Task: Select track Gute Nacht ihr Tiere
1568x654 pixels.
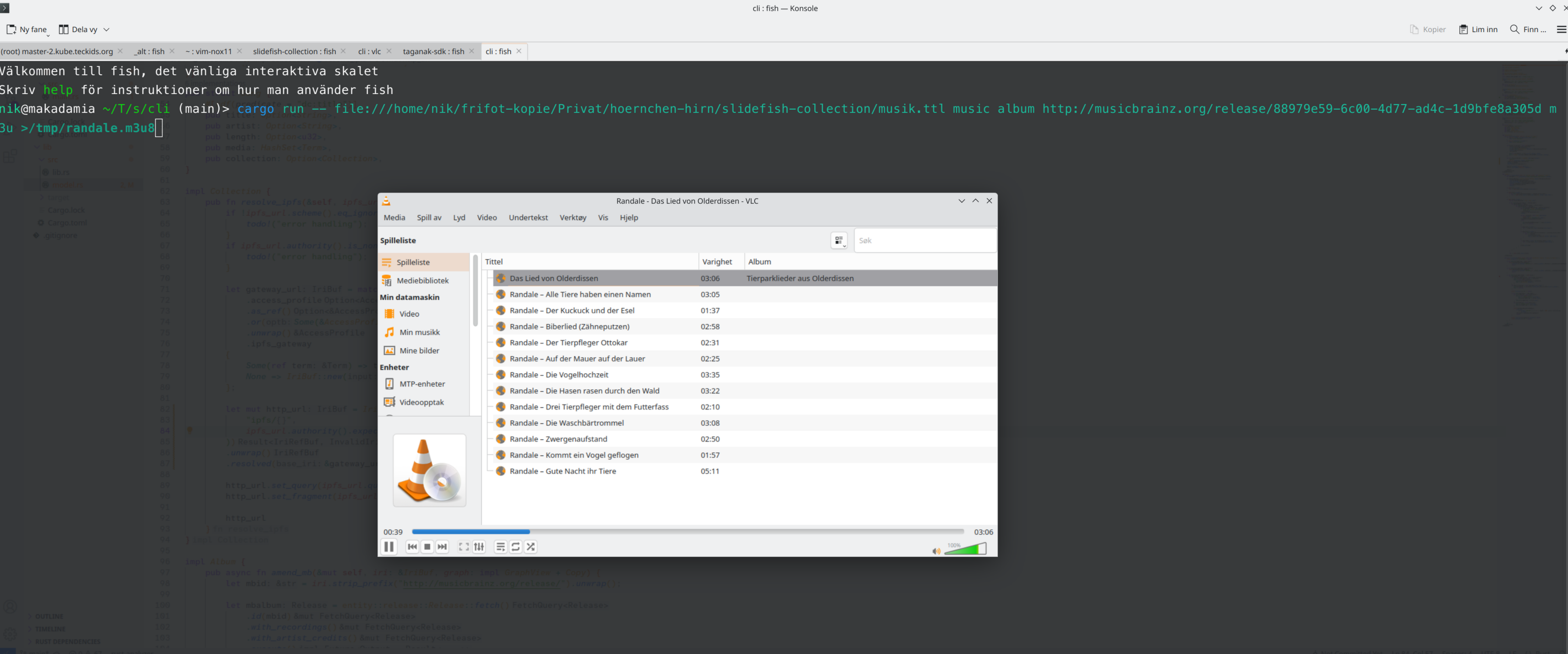Action: tap(745, 471)
